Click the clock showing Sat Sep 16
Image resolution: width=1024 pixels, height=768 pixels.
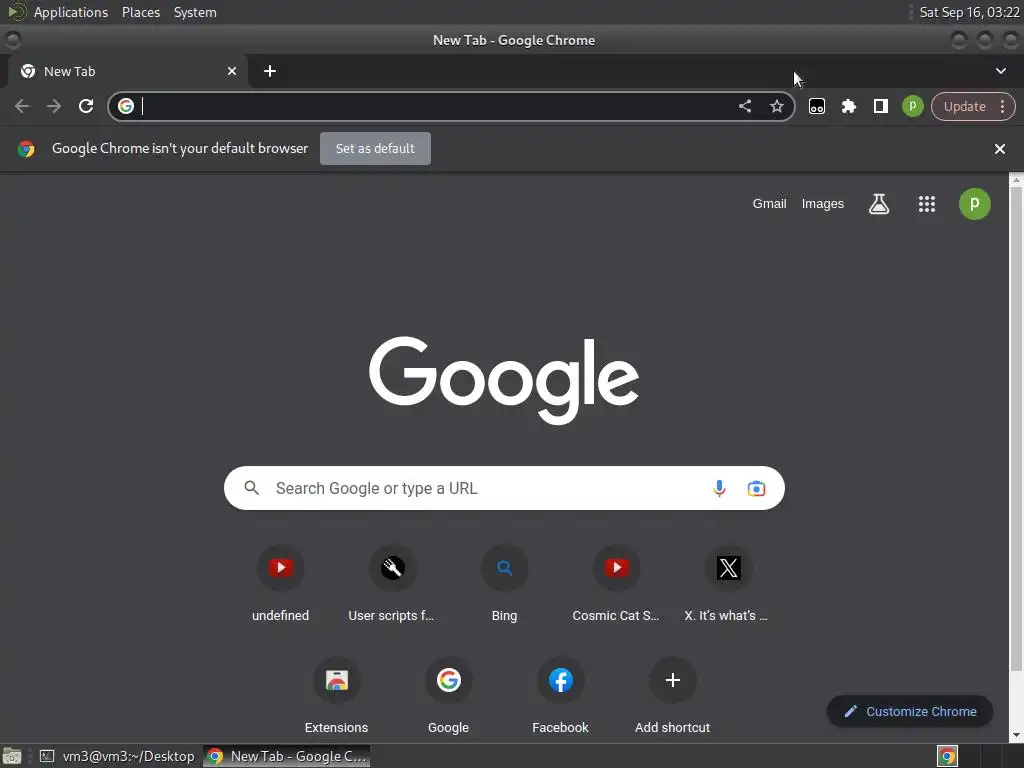969,12
